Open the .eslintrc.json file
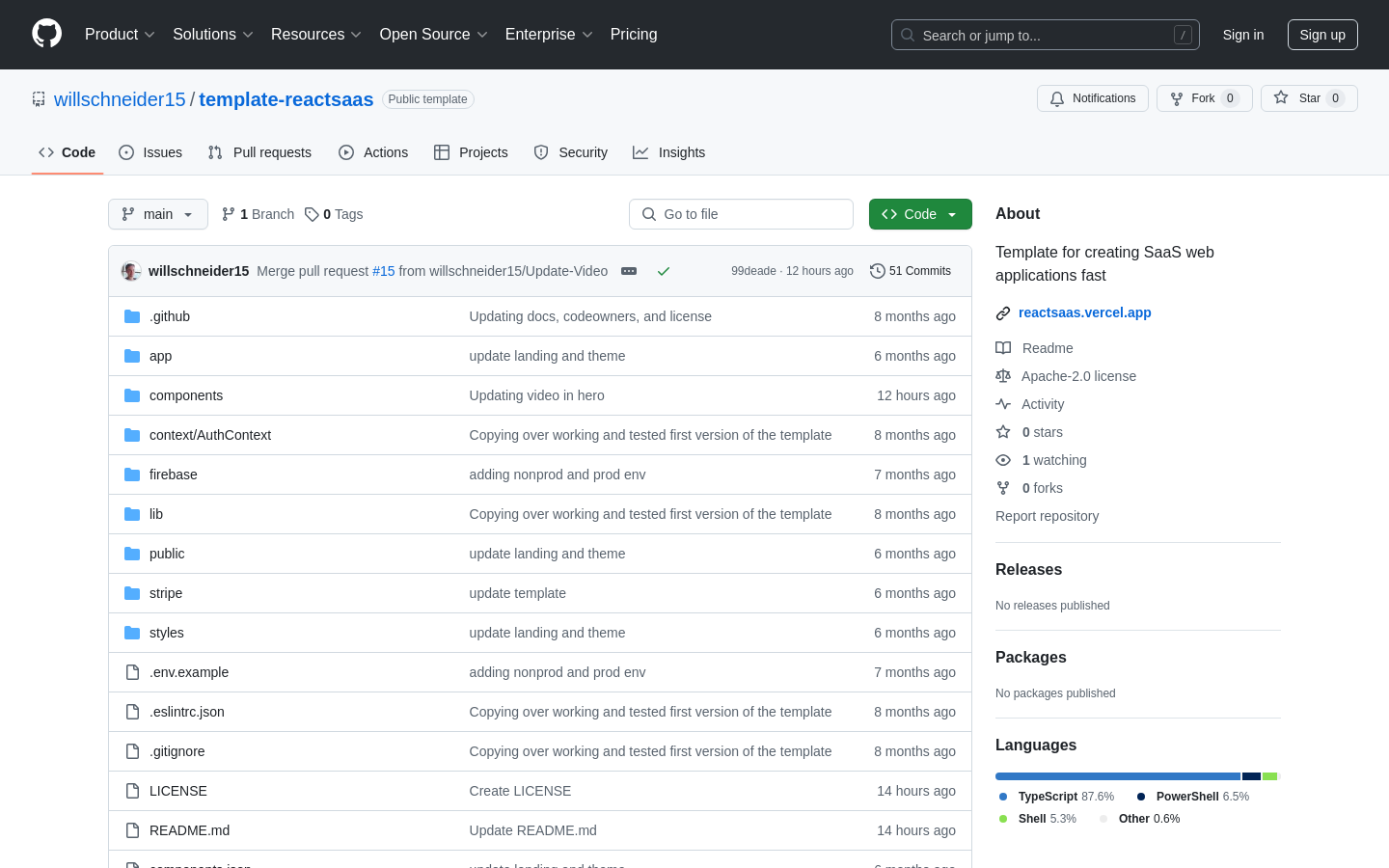Image resolution: width=1389 pixels, height=868 pixels. (187, 712)
